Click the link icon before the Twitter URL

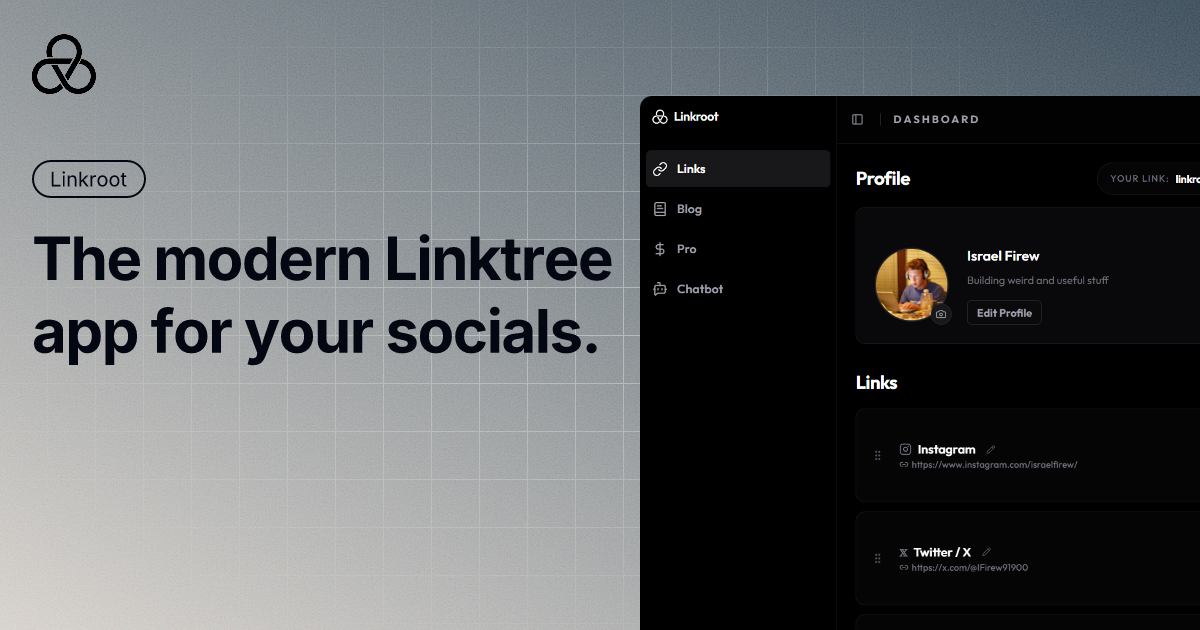(x=903, y=567)
